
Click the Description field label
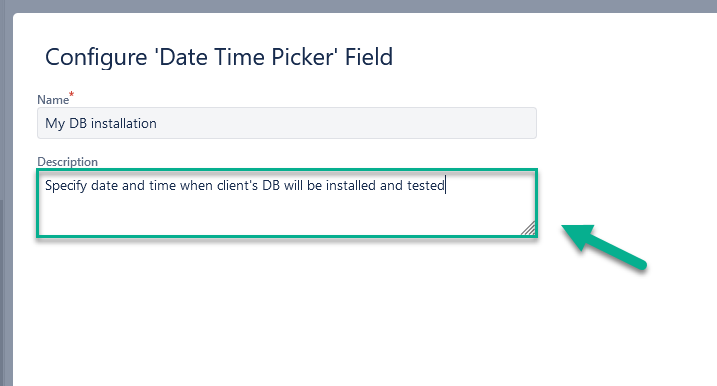coord(68,162)
